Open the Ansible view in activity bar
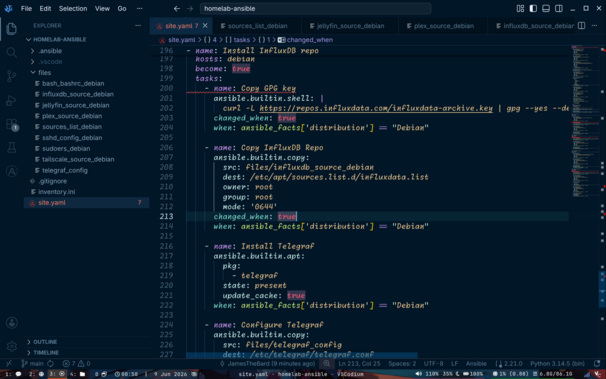The width and height of the screenshot is (606, 379). point(12,171)
